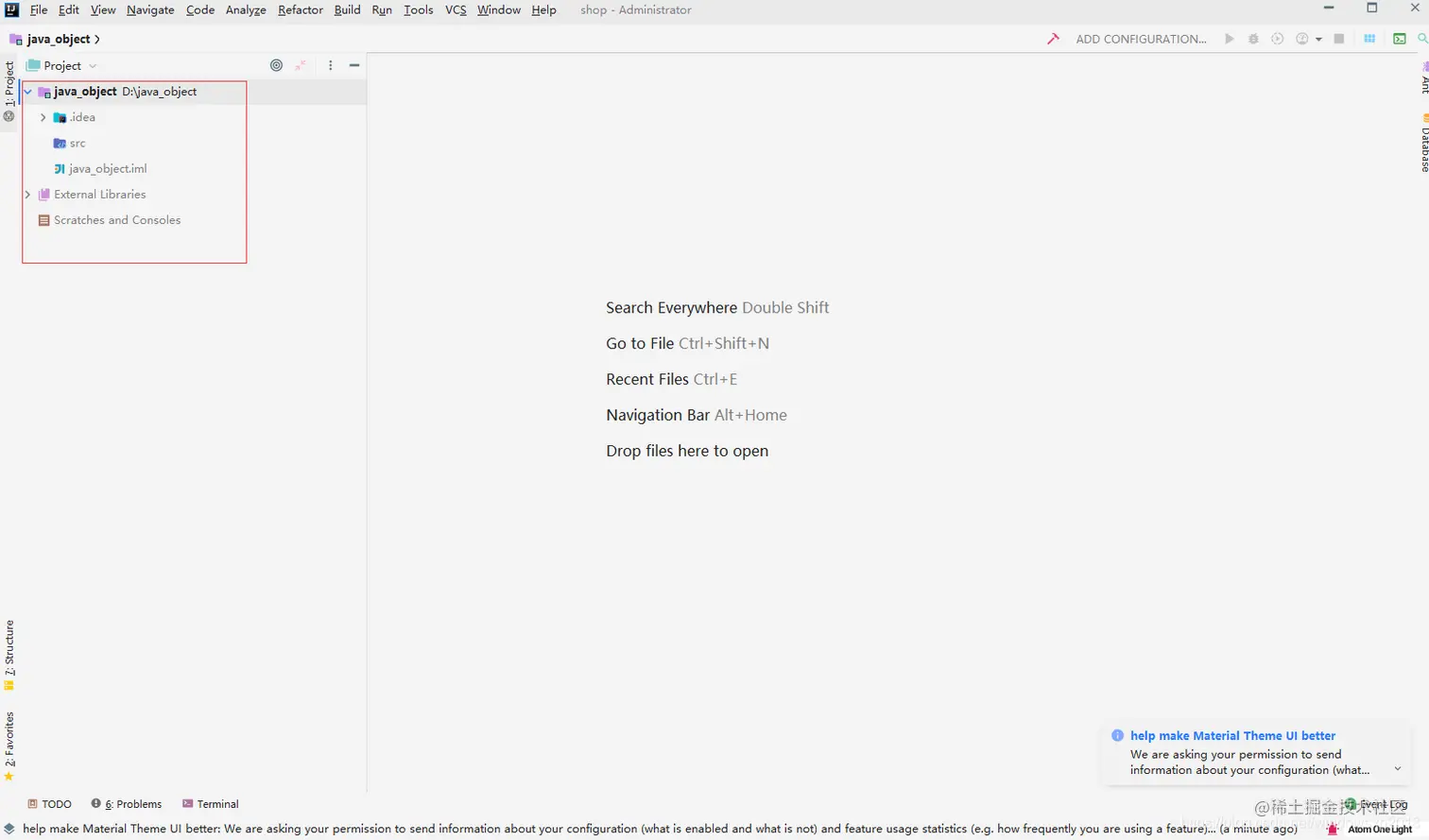Open the View menu

[x=103, y=9]
